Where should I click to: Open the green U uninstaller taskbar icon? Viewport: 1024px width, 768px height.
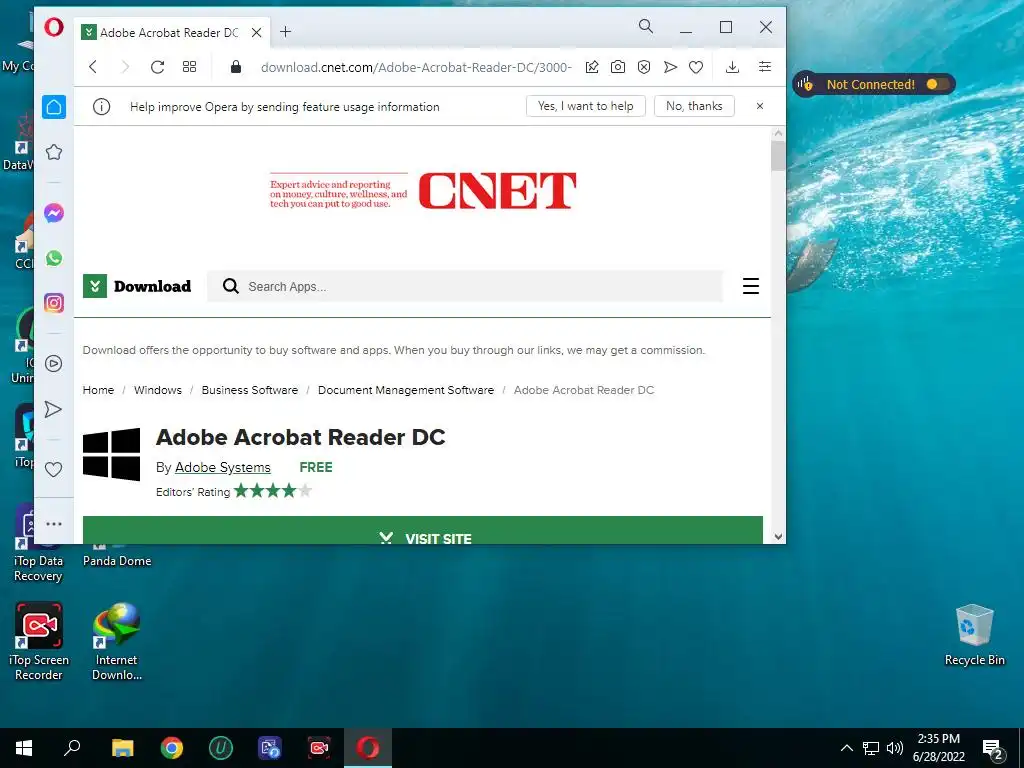tap(221, 748)
